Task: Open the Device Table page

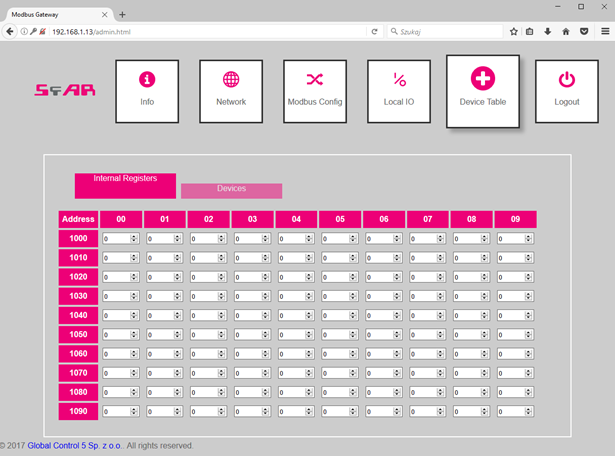Action: 482,90
